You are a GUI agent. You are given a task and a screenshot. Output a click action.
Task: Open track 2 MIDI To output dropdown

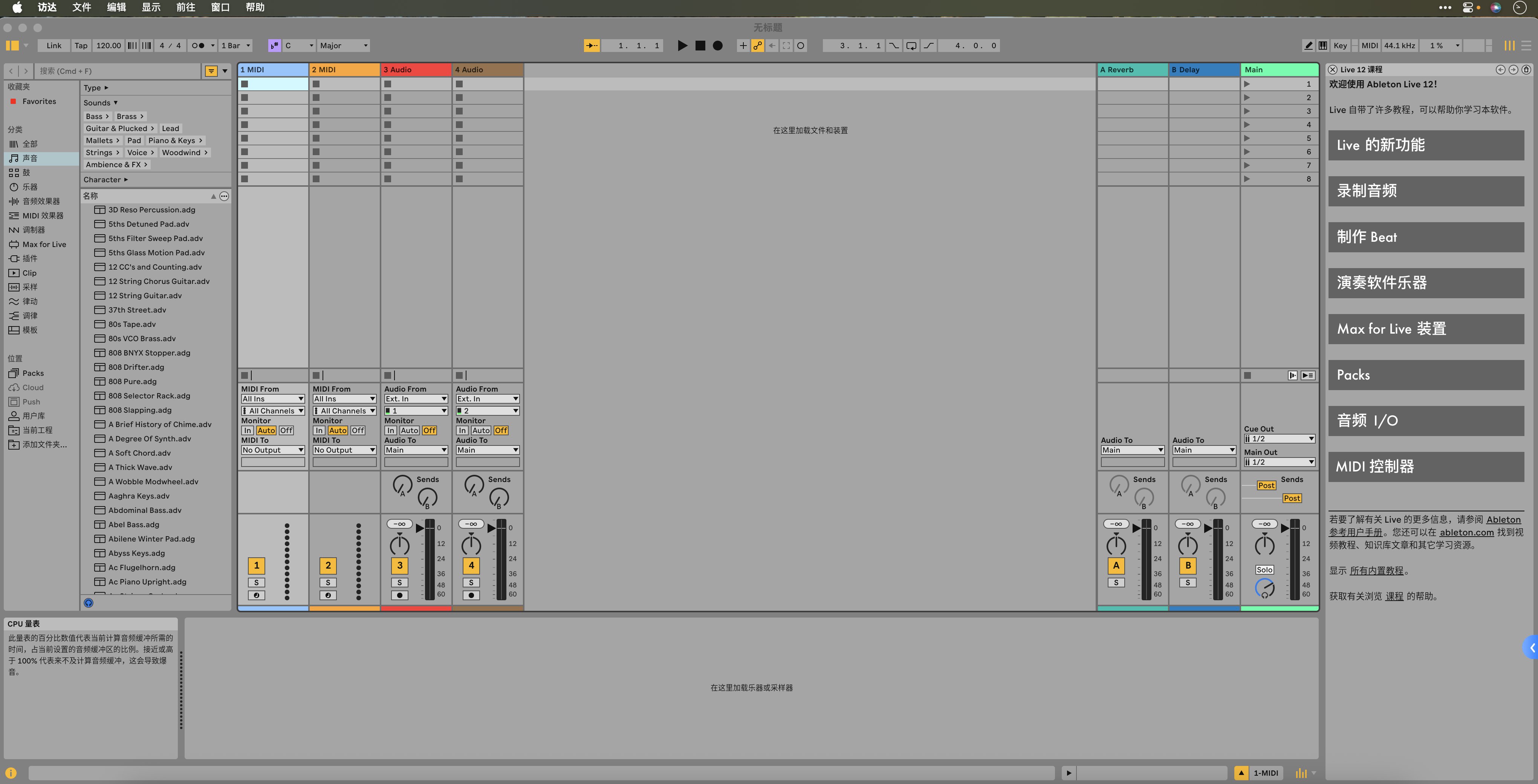coord(344,450)
